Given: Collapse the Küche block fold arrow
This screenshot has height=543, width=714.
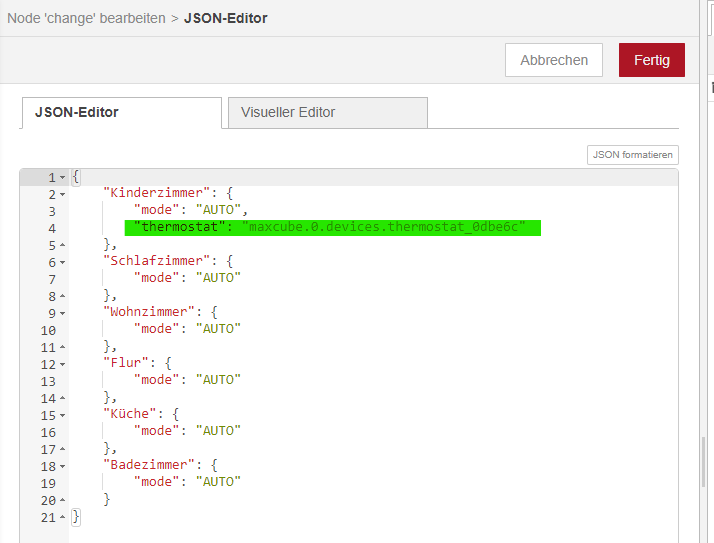Looking at the screenshot, I should (x=62, y=415).
